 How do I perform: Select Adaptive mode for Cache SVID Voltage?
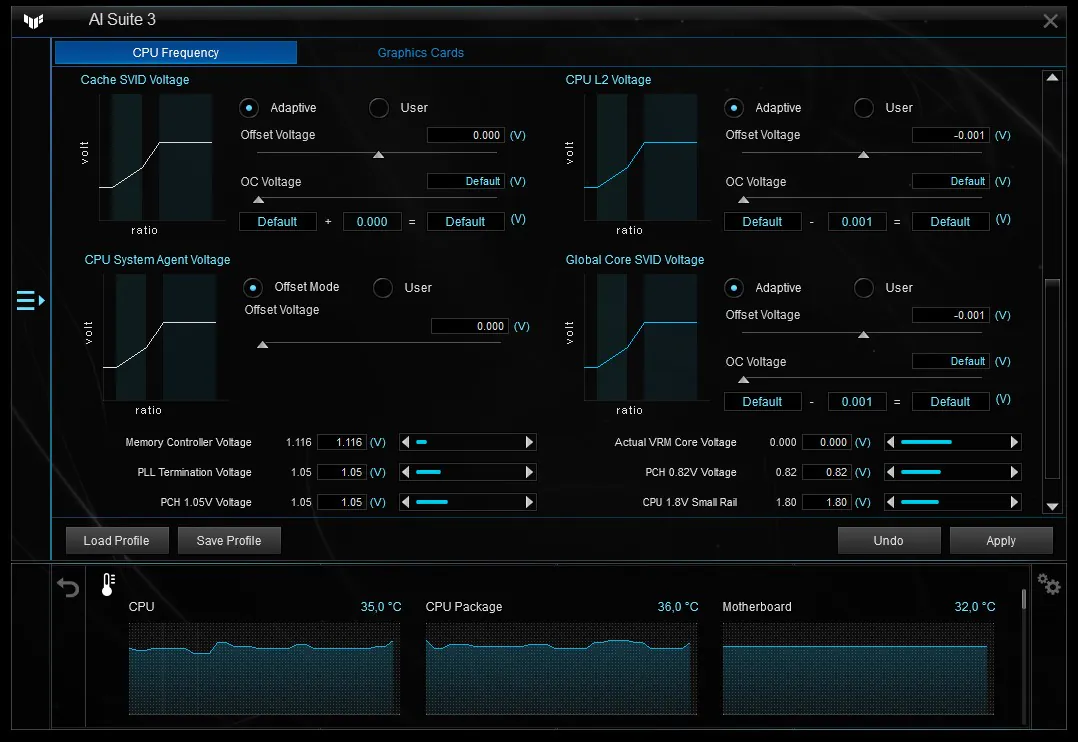click(x=249, y=108)
